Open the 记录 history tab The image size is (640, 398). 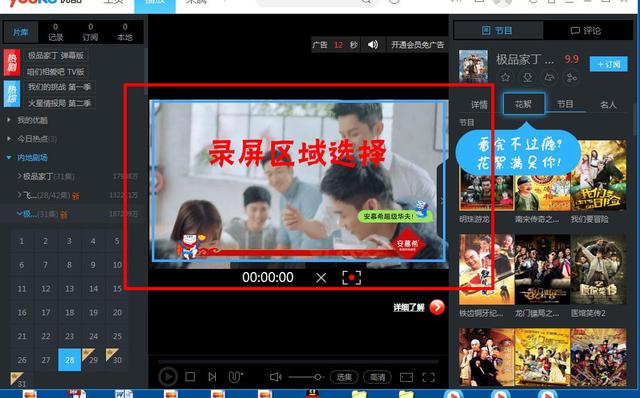[56, 32]
